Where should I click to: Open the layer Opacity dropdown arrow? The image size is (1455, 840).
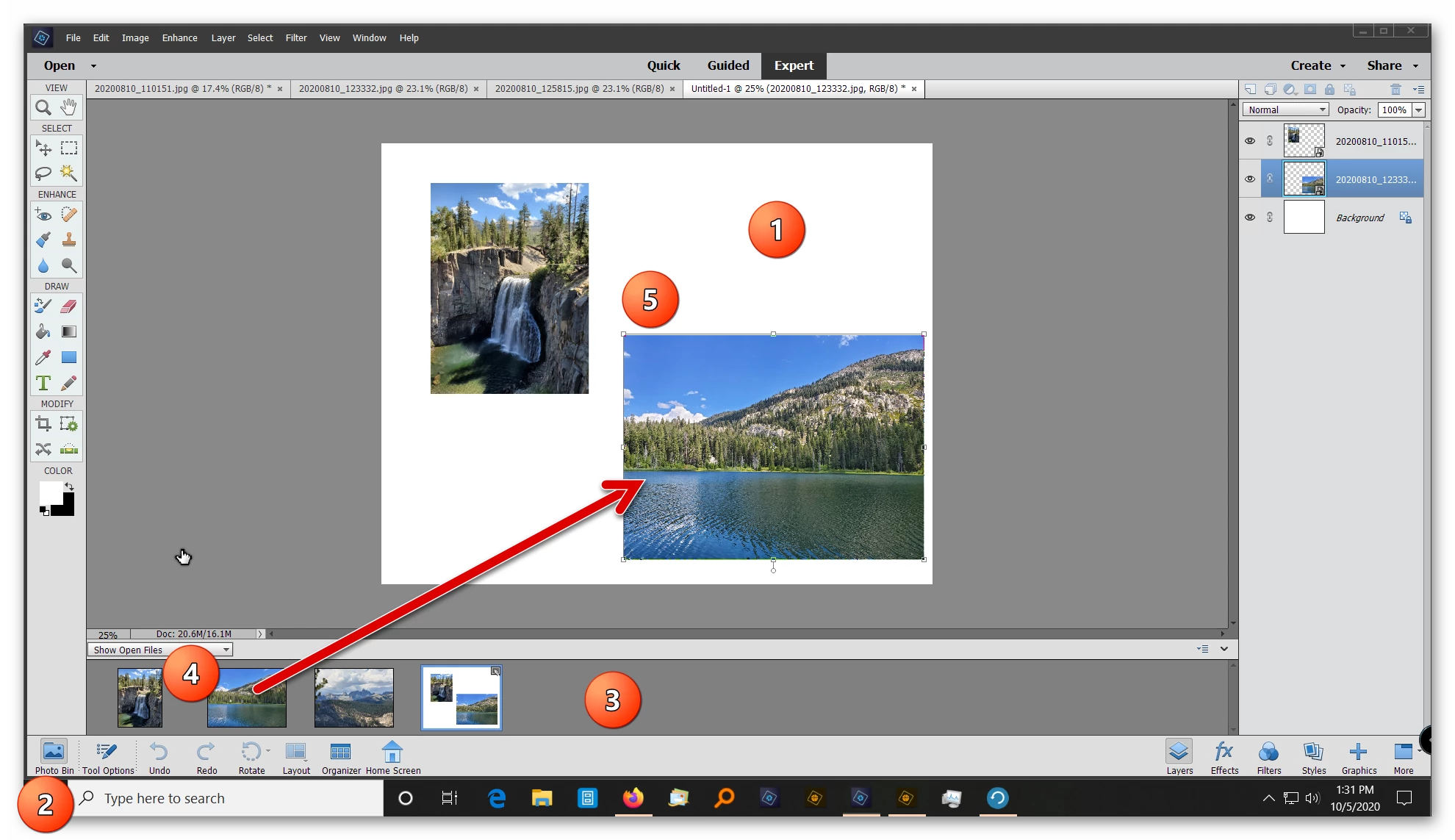[1418, 110]
